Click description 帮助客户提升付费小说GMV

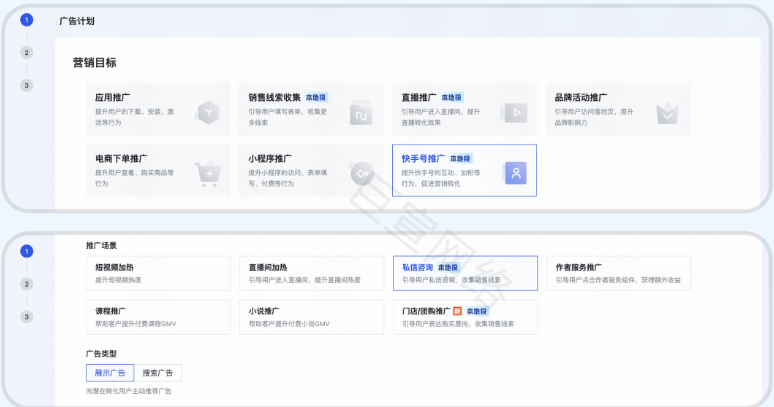289,324
